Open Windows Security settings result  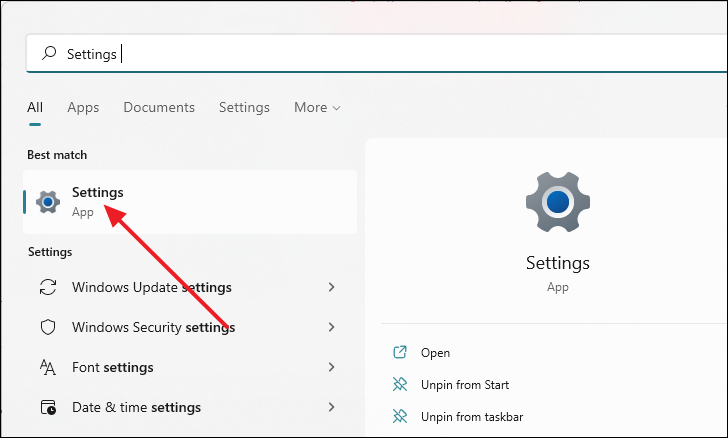pos(188,327)
